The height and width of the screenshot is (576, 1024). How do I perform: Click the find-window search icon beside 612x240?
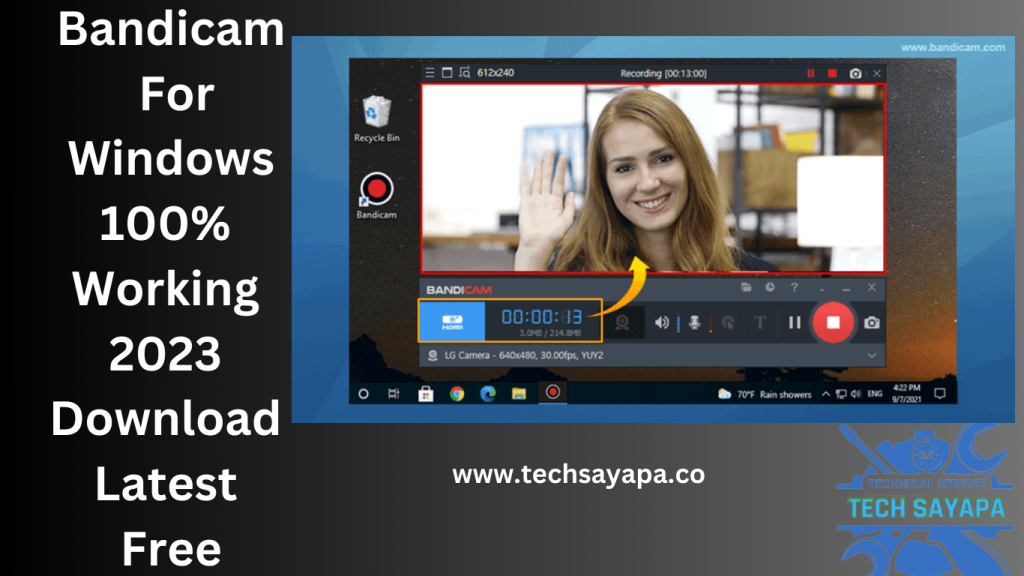[x=464, y=73]
